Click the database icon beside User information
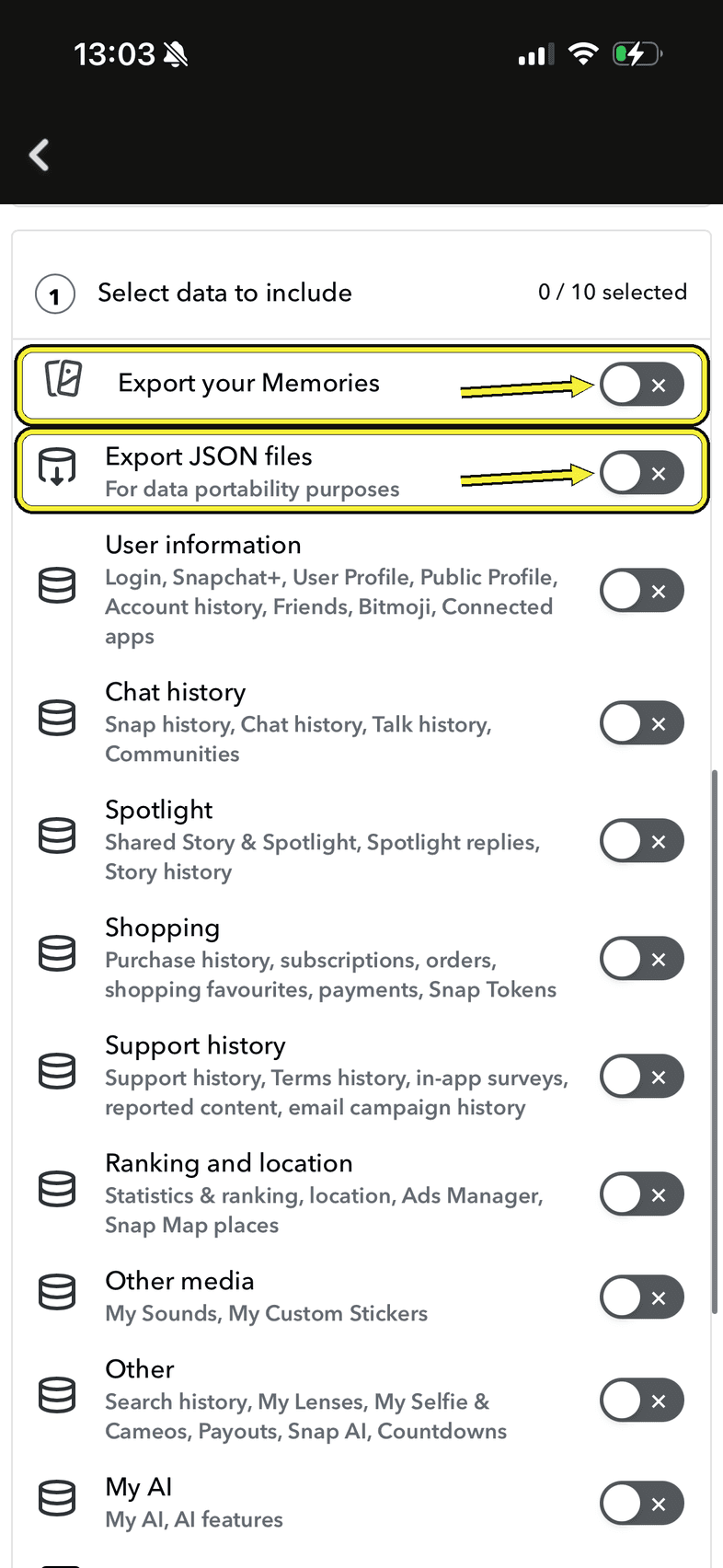This screenshot has width=723, height=1568. point(57,585)
